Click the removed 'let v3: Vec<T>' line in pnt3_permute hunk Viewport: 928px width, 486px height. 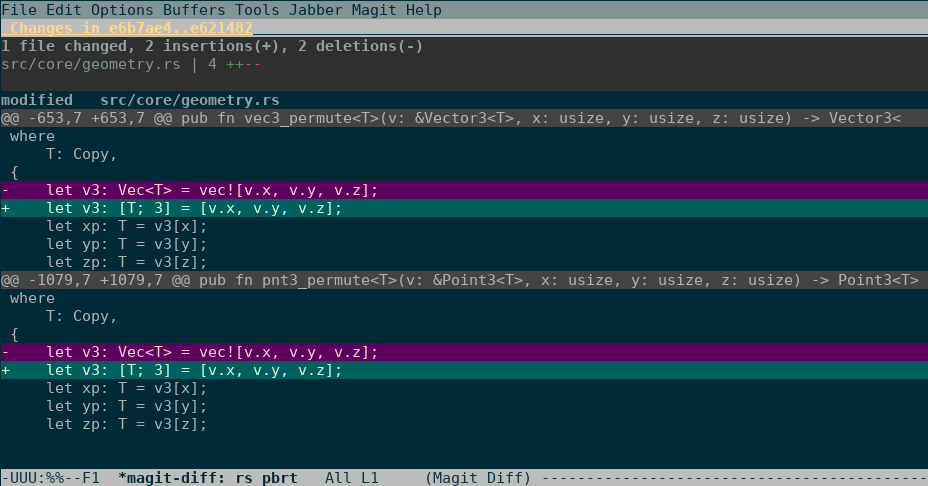(x=464, y=352)
